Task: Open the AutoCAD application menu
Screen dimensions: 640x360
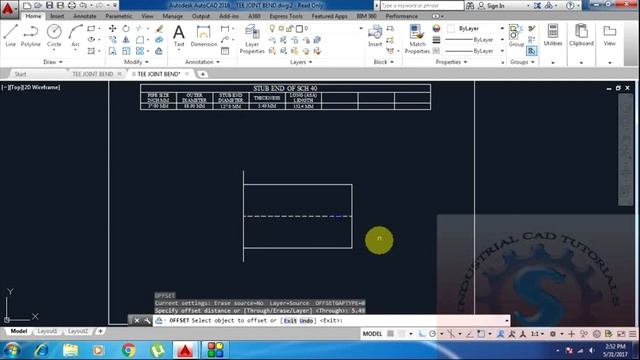Action: coord(8,9)
